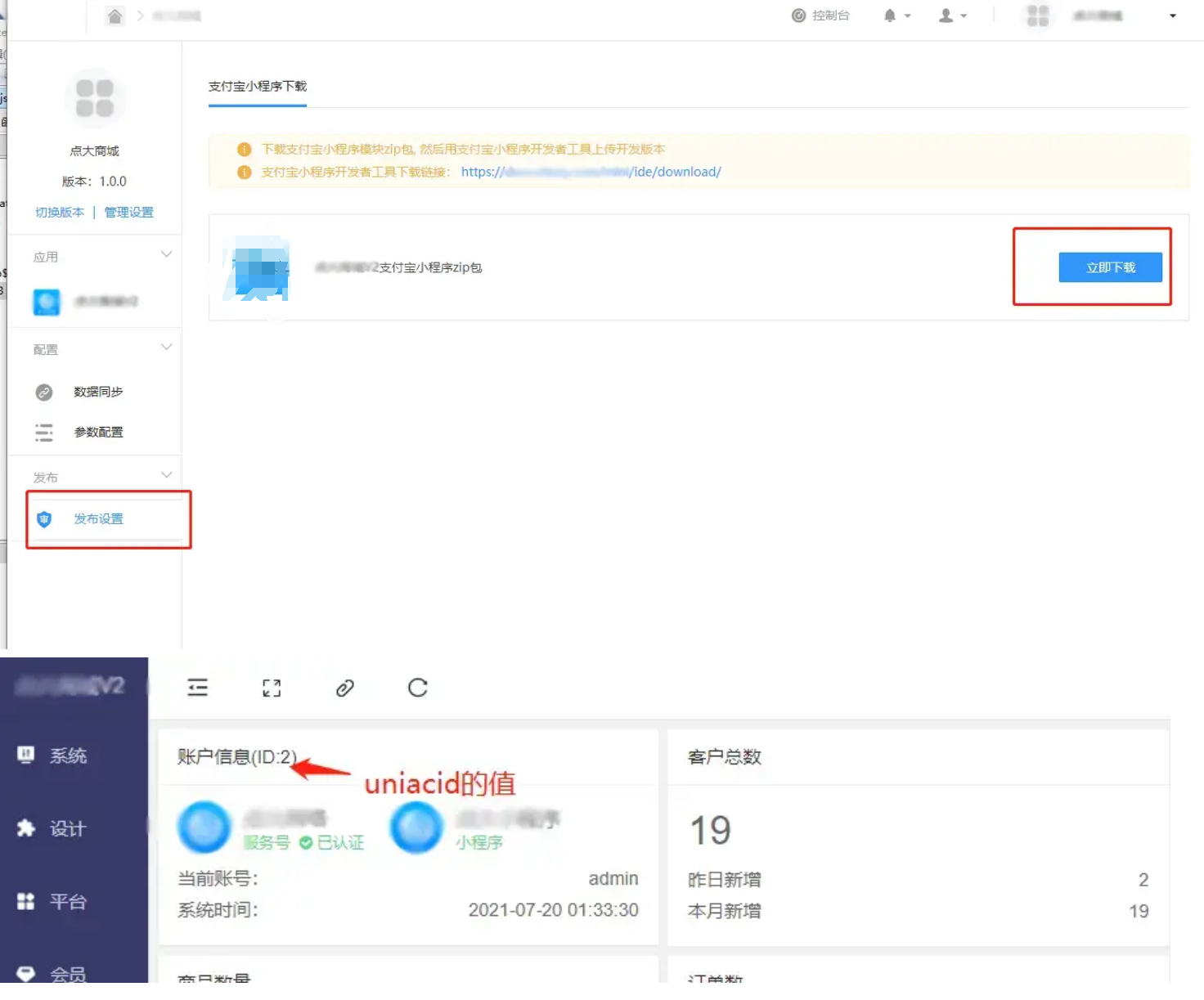Click the 参数配置 list icon
The image size is (1204, 1000).
point(44,433)
